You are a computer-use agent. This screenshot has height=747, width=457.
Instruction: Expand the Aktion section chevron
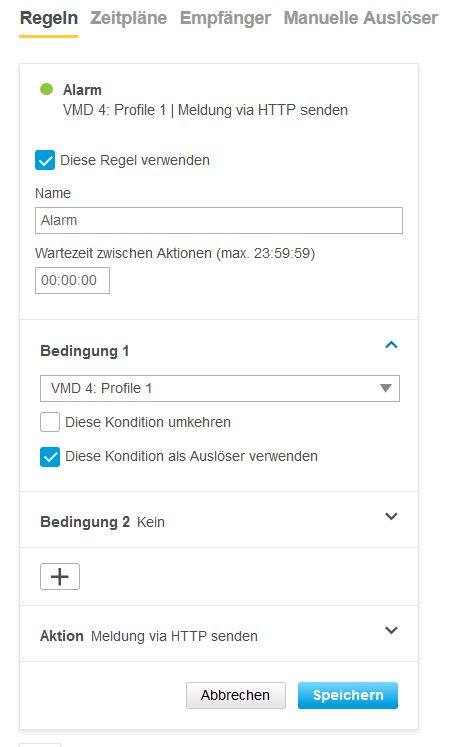391,630
